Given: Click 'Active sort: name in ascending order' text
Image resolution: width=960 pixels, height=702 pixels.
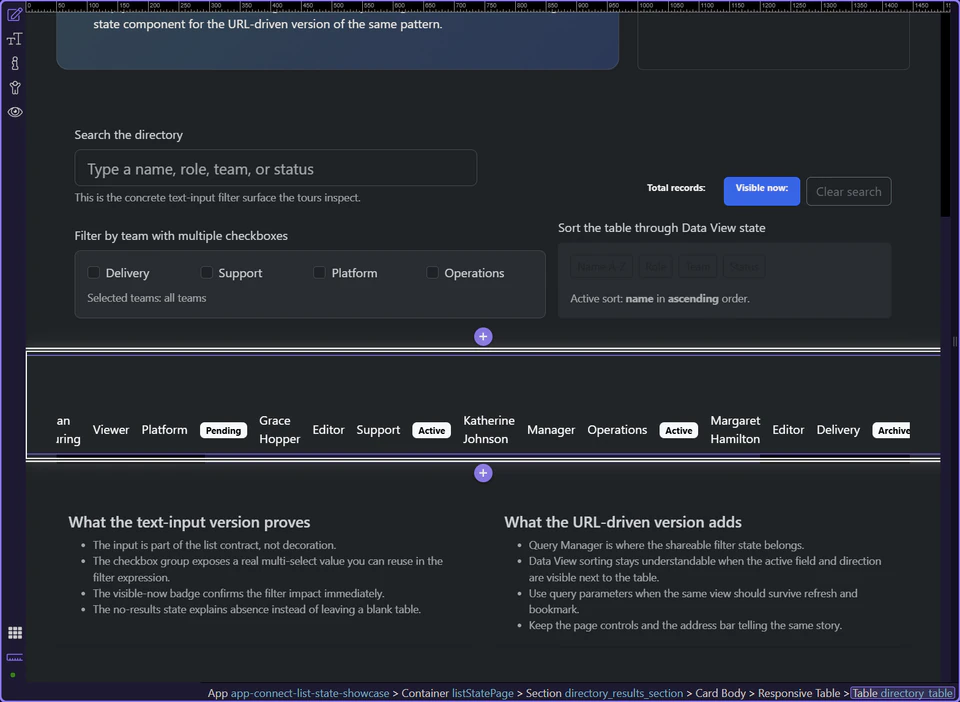Looking at the screenshot, I should click(660, 299).
